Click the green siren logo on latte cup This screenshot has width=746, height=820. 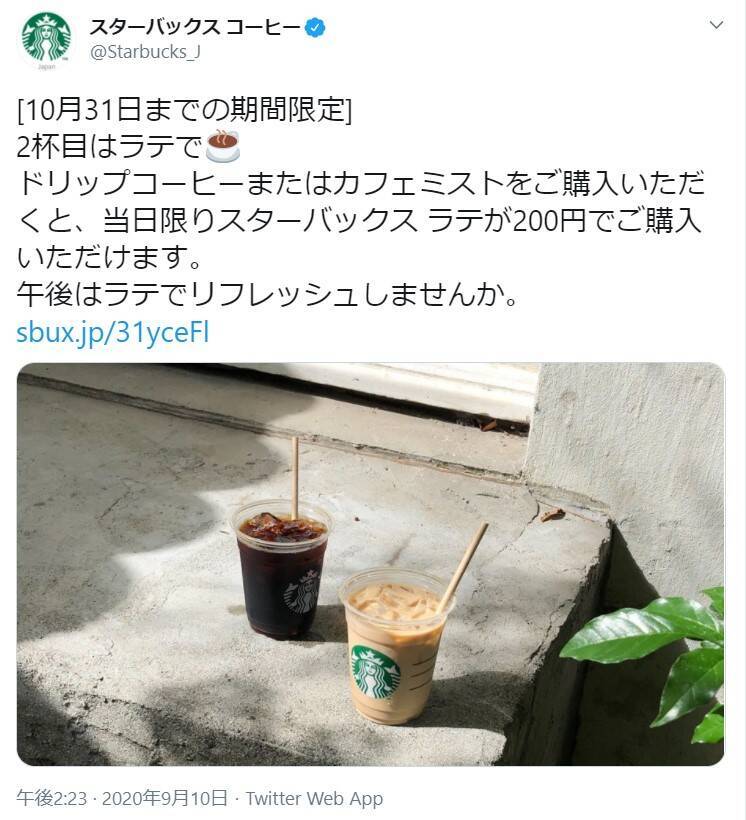pyautogui.click(x=375, y=672)
